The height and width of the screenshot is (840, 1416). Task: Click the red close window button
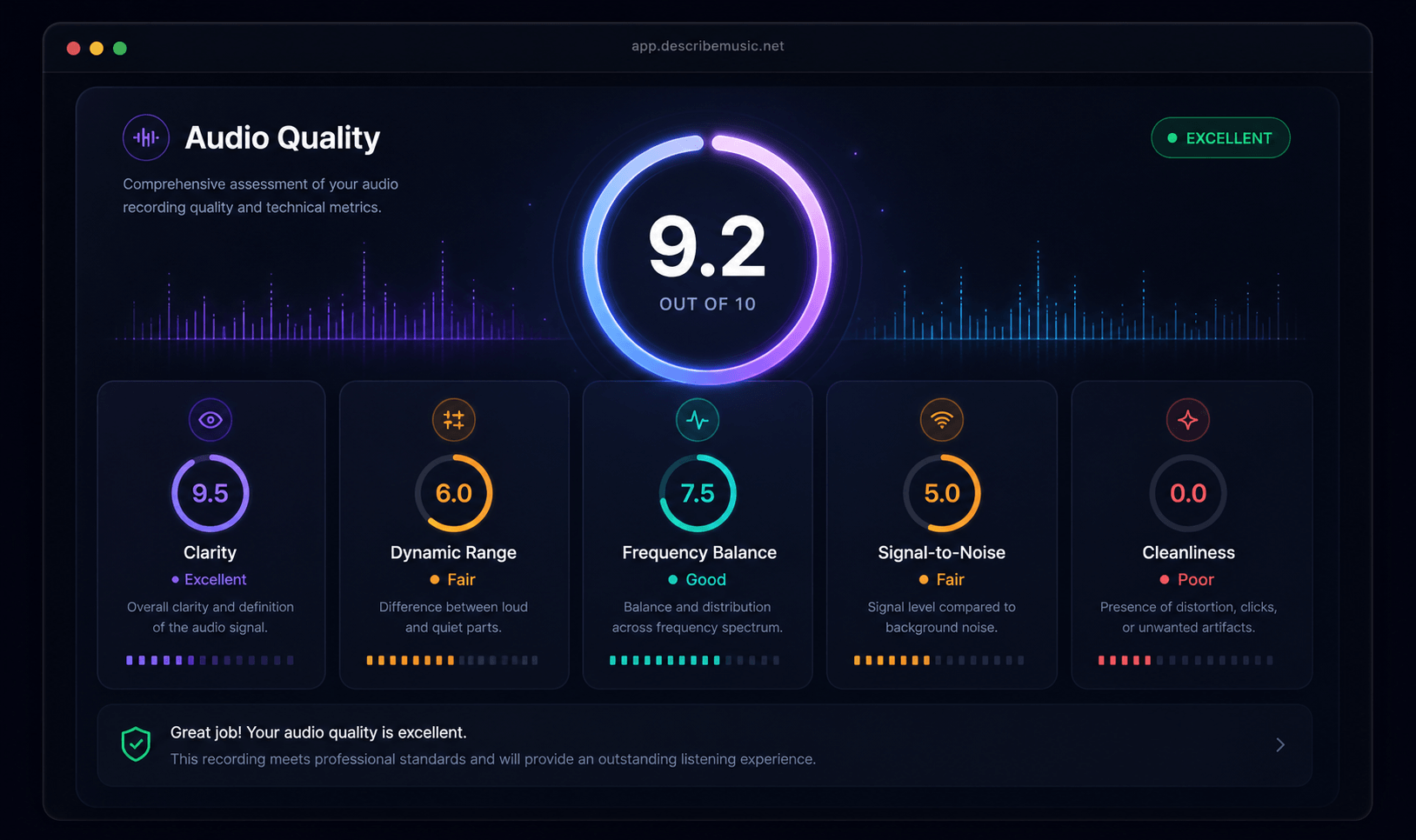73,48
